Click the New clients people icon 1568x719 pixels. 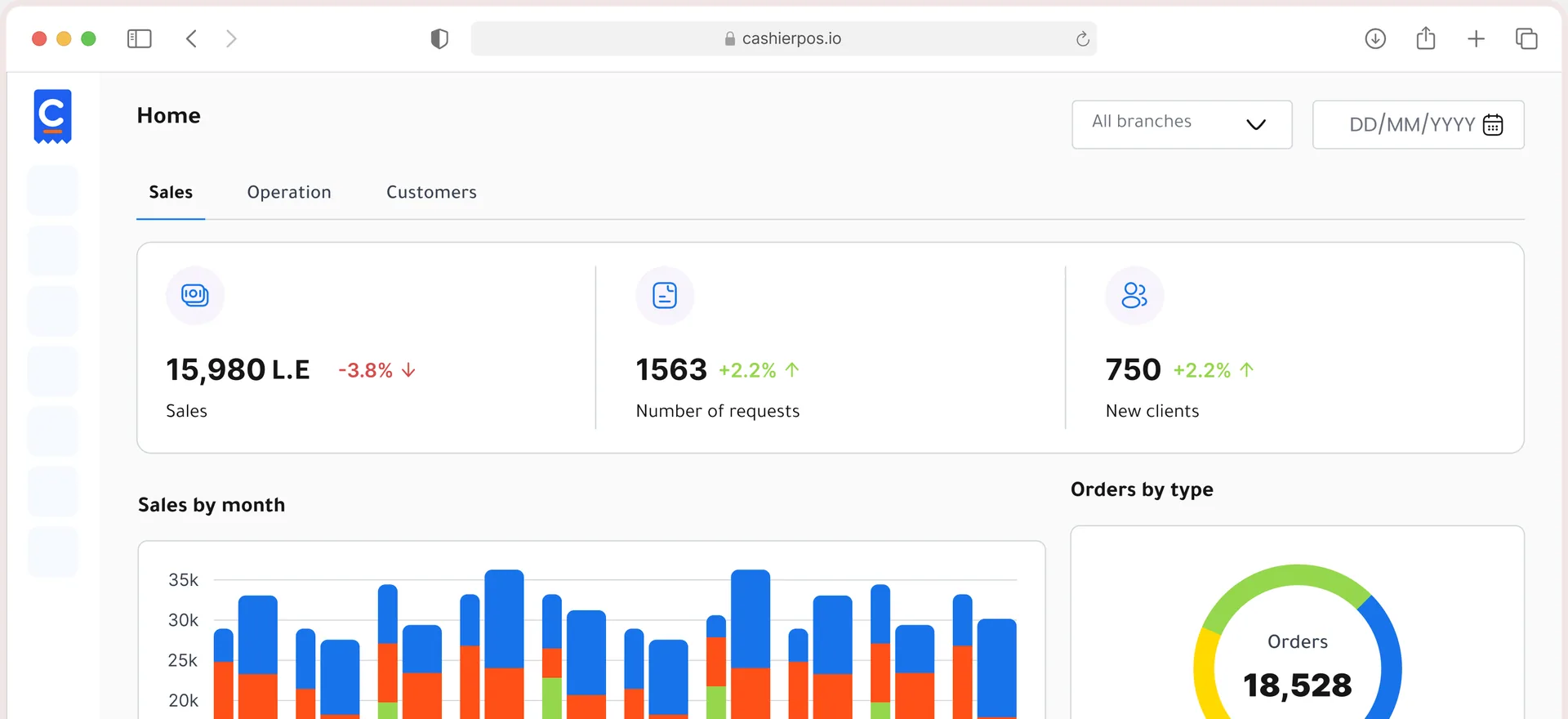click(x=1134, y=295)
